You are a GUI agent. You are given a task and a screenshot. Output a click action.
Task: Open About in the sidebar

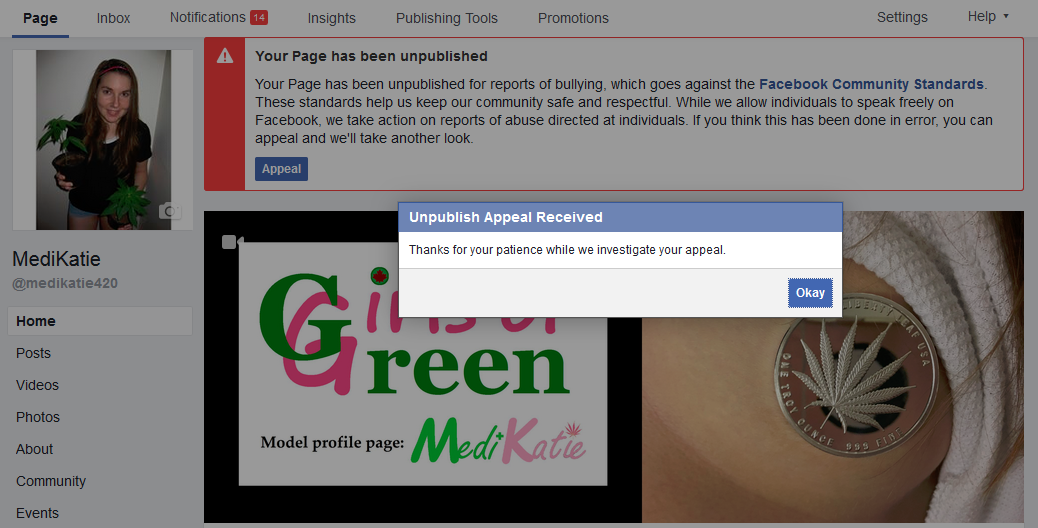pos(34,449)
